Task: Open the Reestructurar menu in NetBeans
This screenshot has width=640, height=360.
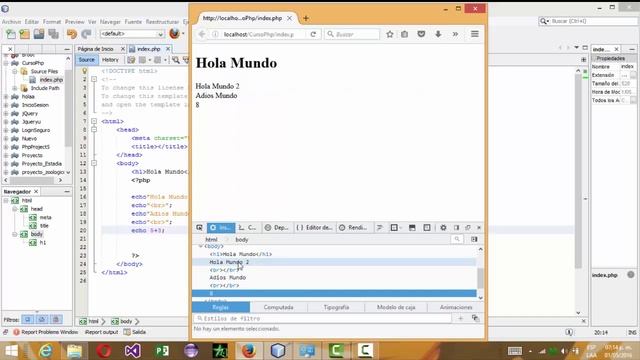Action: pyautogui.click(x=162, y=22)
